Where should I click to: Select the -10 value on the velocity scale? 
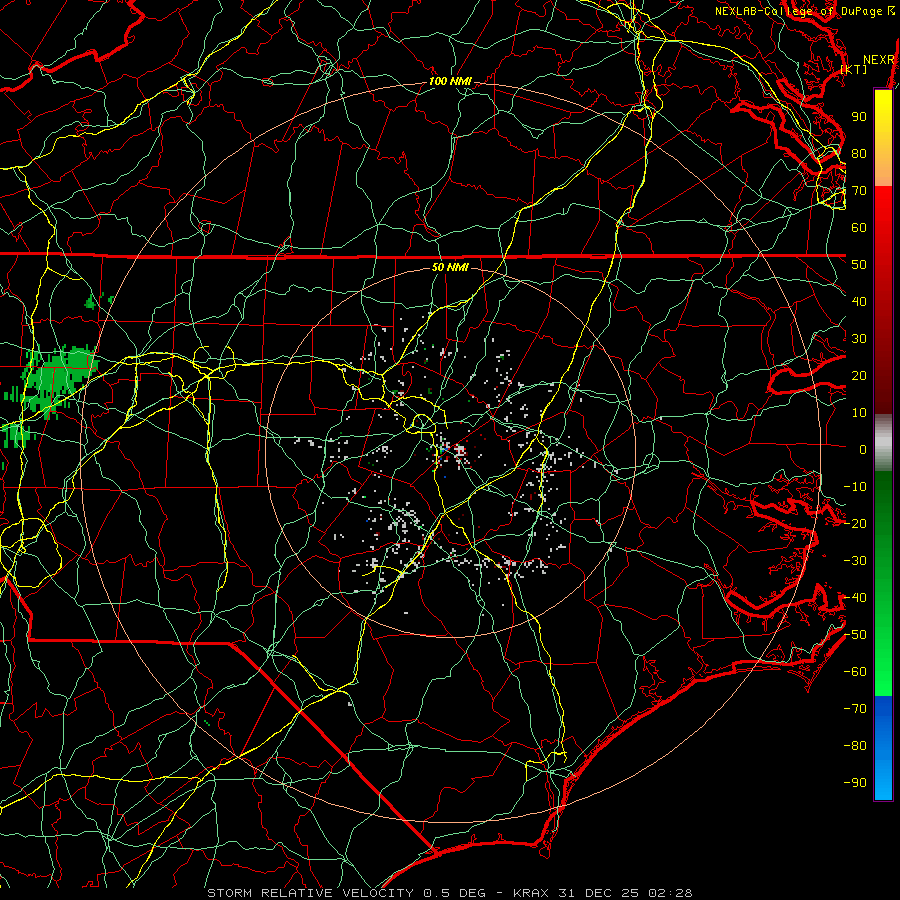(x=855, y=487)
